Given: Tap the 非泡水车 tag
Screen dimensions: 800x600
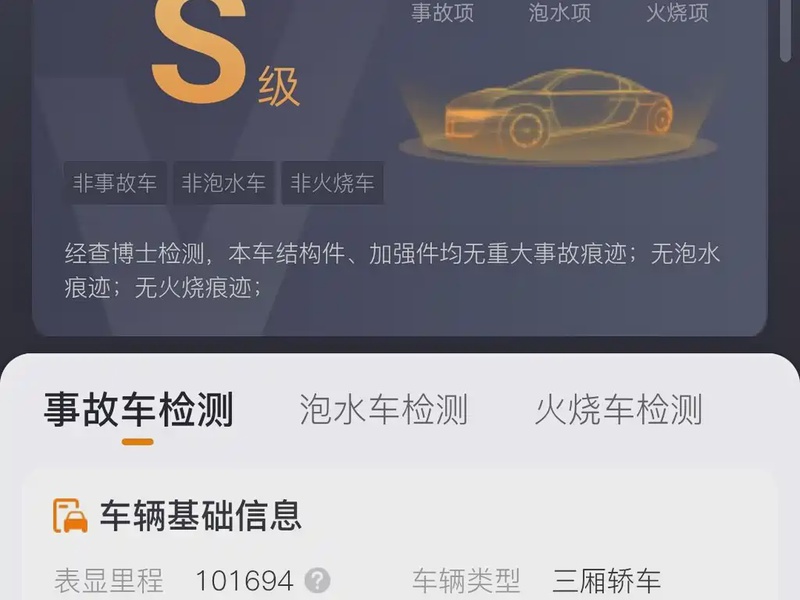Looking at the screenshot, I should coord(223,183).
